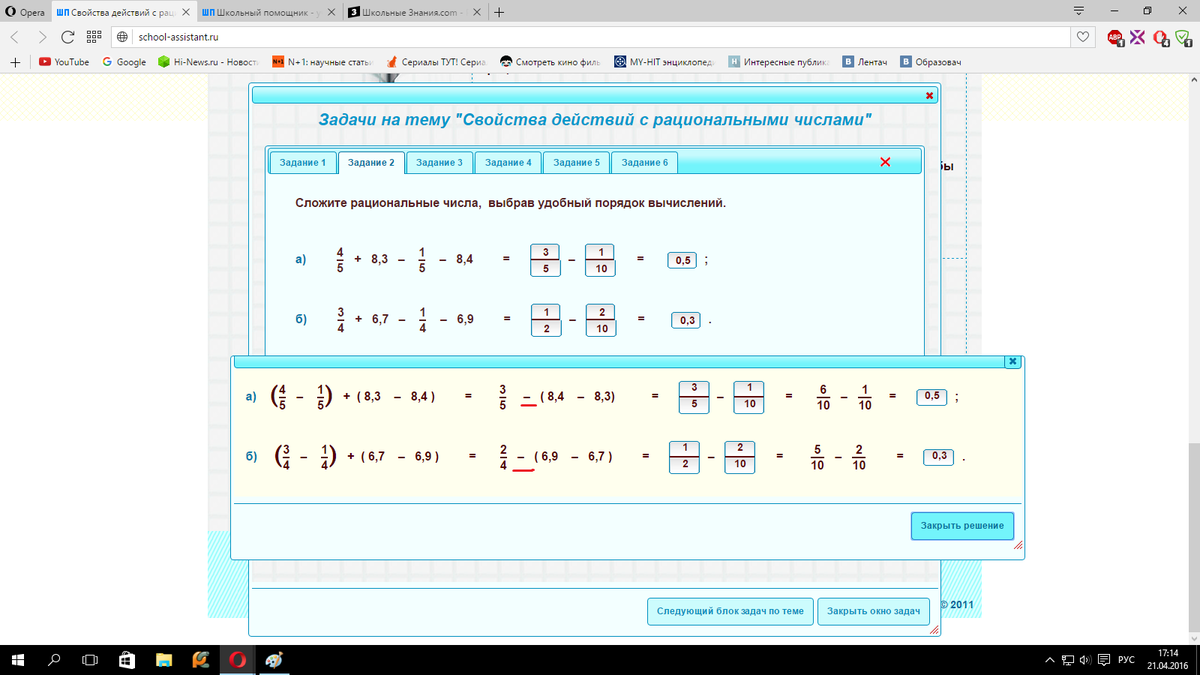Open Windows Store from the taskbar
This screenshot has height=675, width=1200.
[127, 660]
